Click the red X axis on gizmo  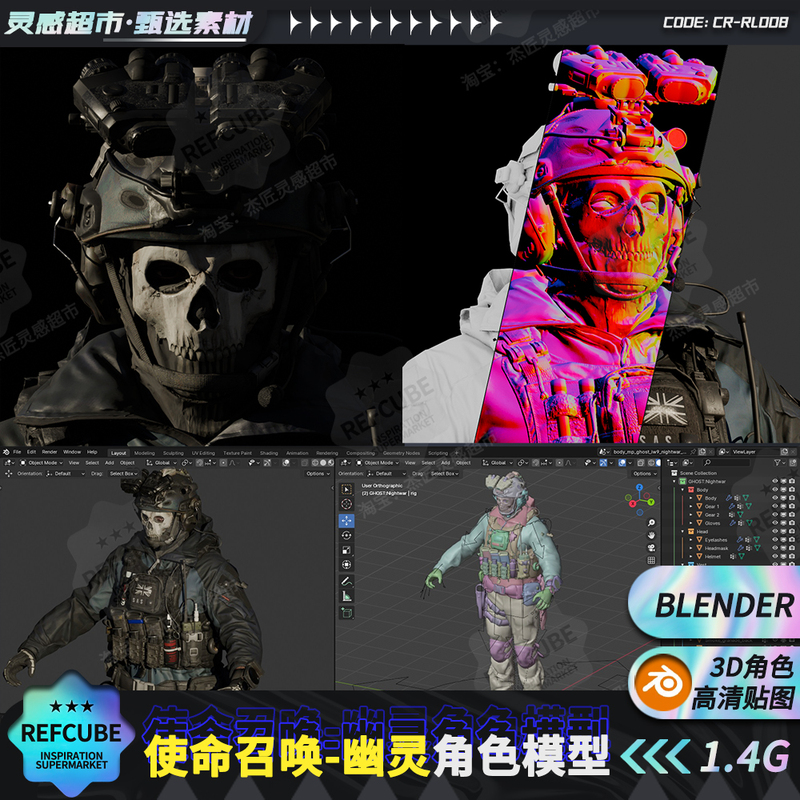[633, 504]
